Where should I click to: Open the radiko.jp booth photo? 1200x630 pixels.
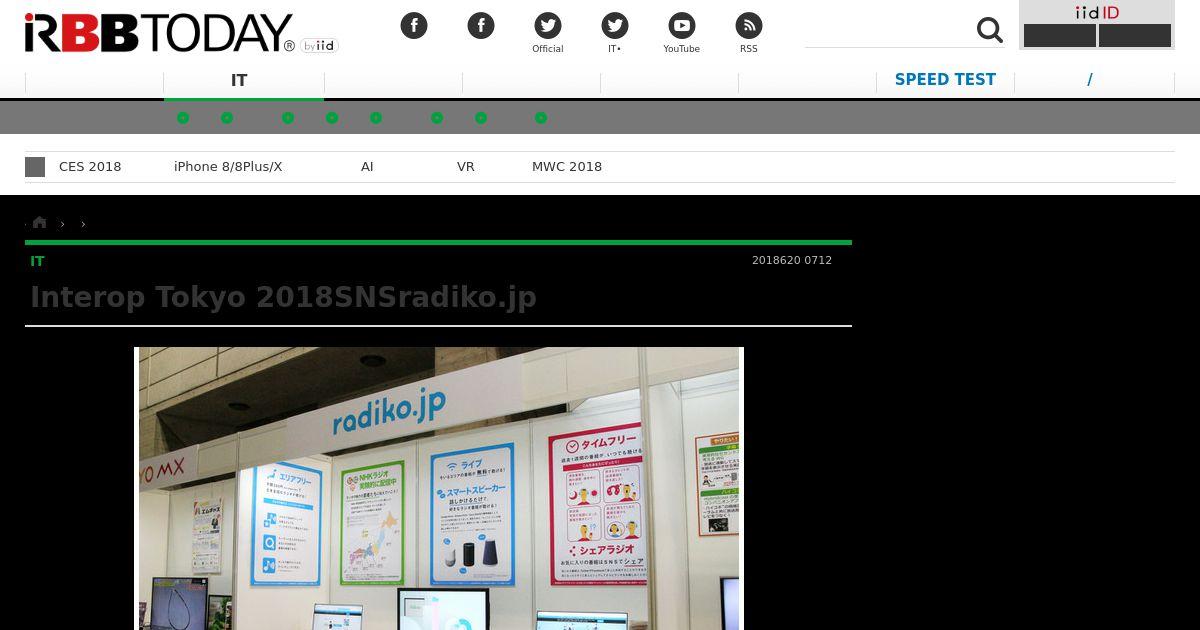[439, 488]
